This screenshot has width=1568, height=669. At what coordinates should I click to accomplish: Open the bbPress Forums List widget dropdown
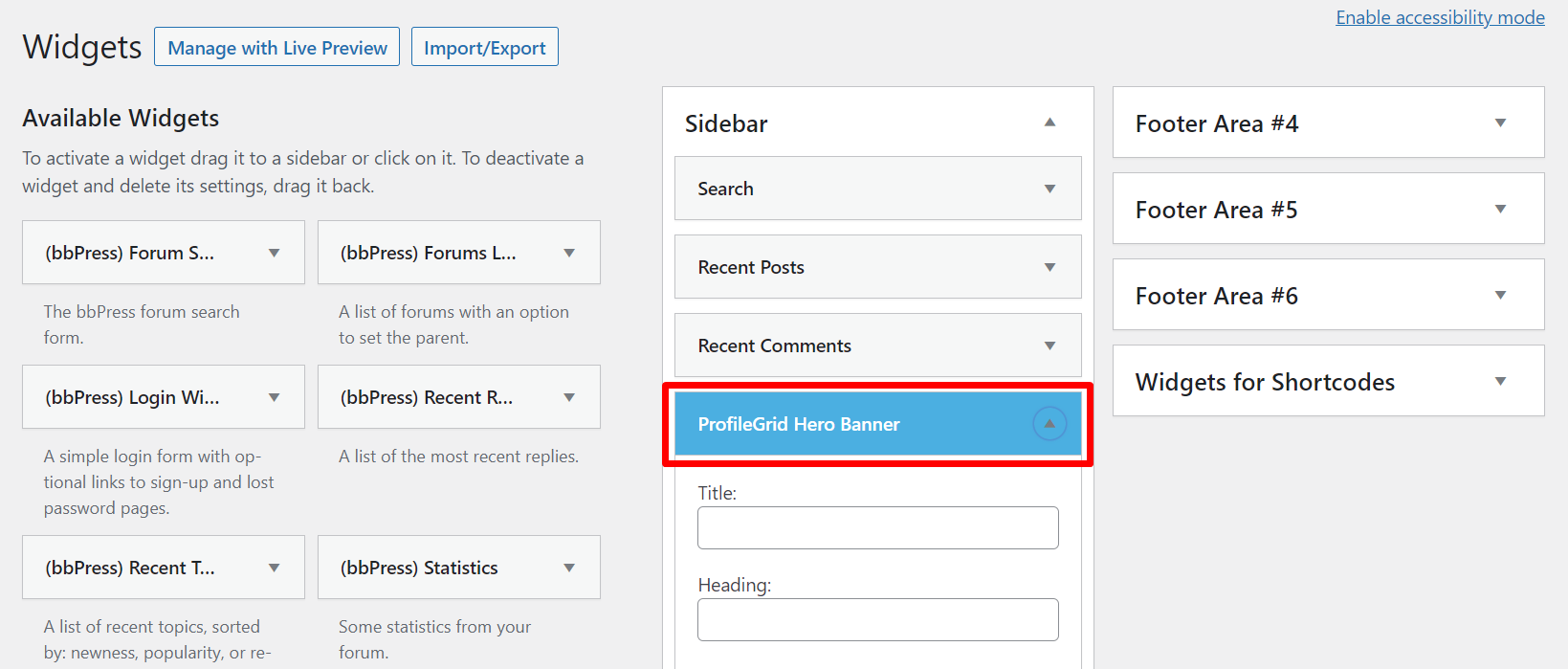[569, 253]
